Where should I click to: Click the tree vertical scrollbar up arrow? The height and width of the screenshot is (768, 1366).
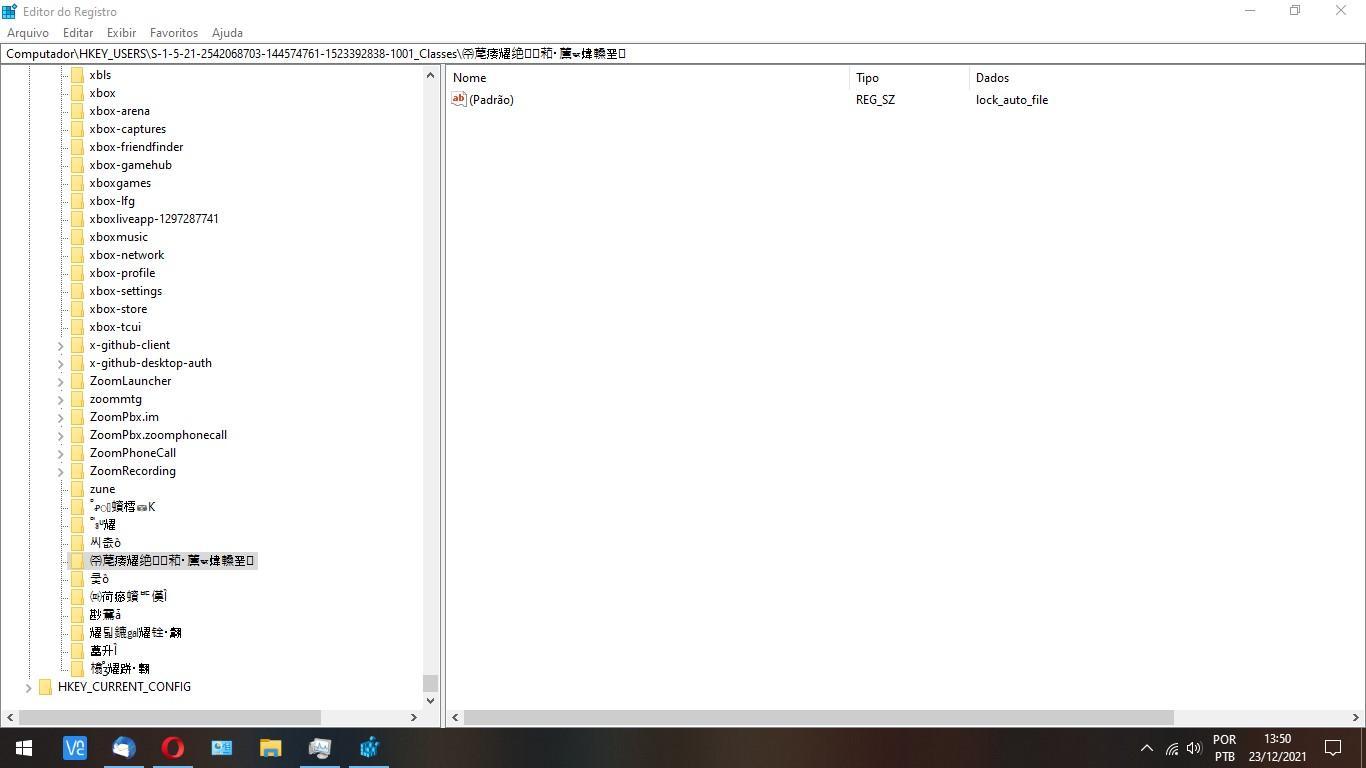pos(431,74)
